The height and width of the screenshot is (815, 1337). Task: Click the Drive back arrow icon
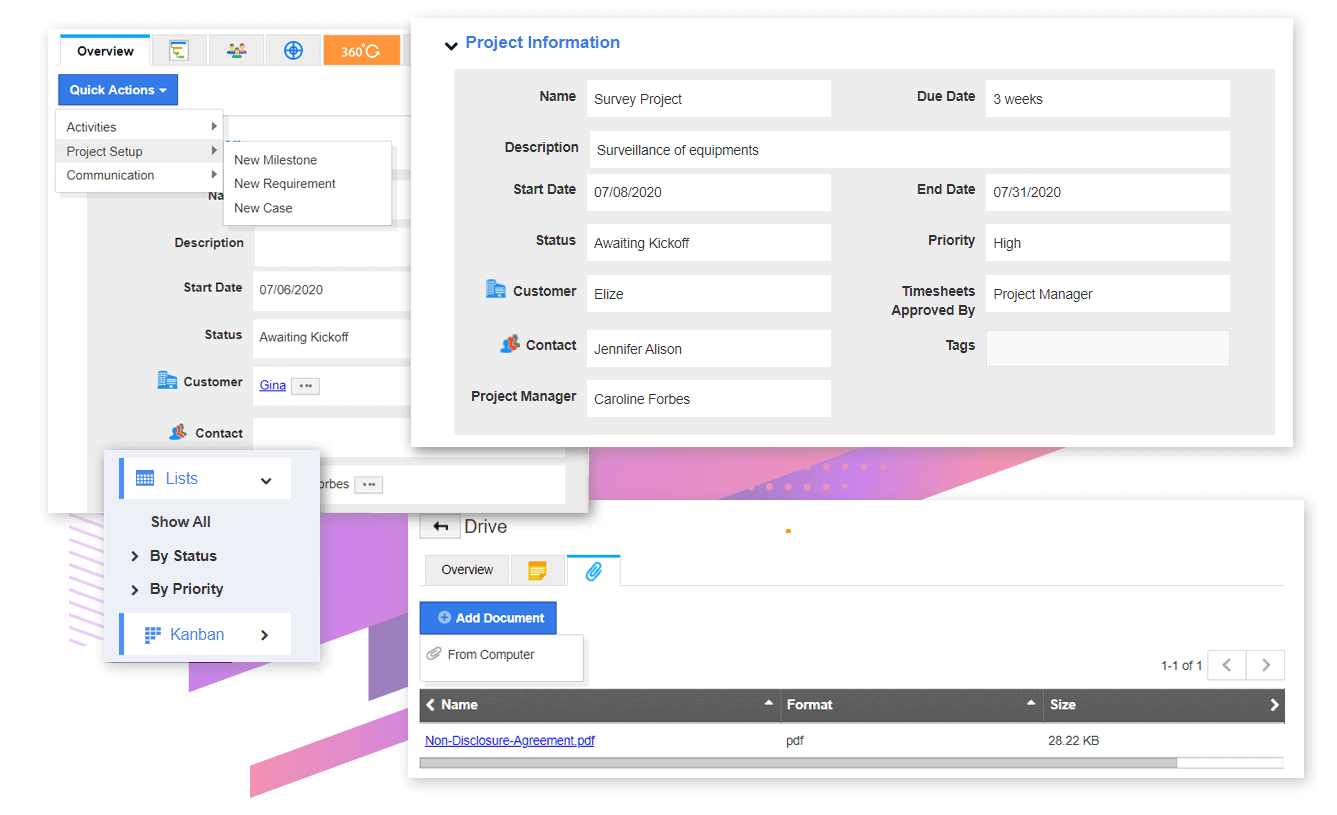(x=440, y=527)
